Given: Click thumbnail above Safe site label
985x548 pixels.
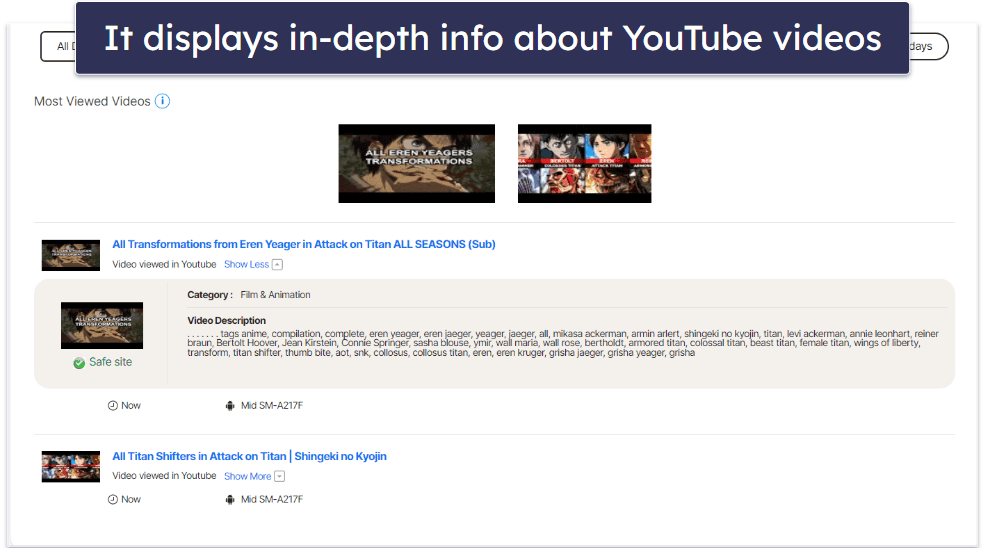Looking at the screenshot, I should click(x=102, y=326).
